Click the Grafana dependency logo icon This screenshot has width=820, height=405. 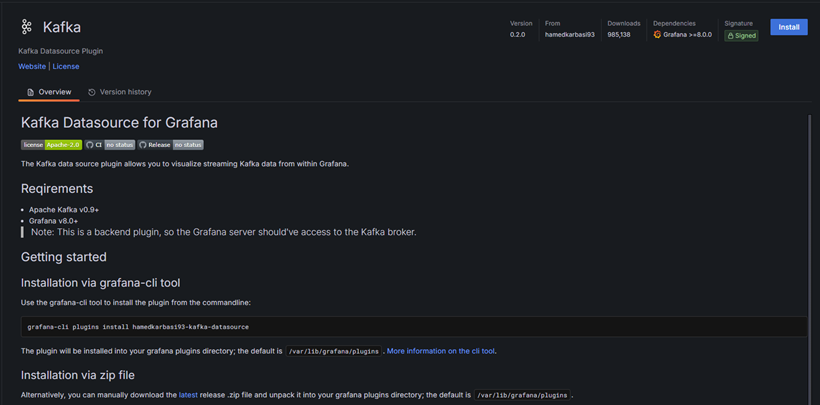[657, 35]
